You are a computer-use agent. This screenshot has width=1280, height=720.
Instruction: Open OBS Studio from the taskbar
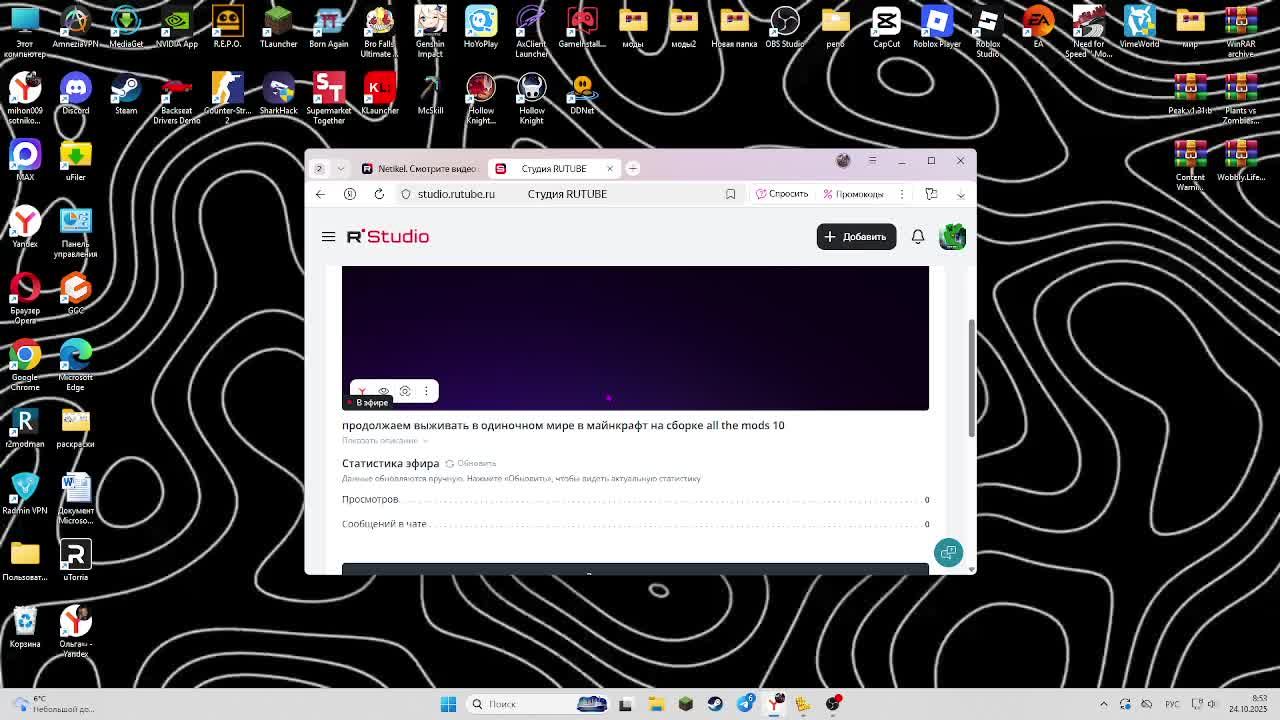click(833, 704)
